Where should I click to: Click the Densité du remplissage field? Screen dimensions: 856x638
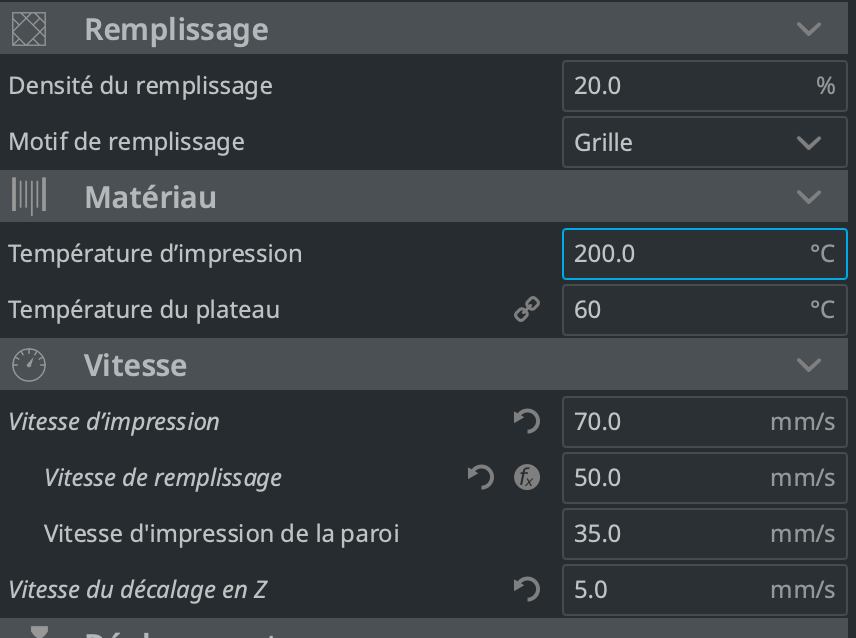click(x=690, y=86)
